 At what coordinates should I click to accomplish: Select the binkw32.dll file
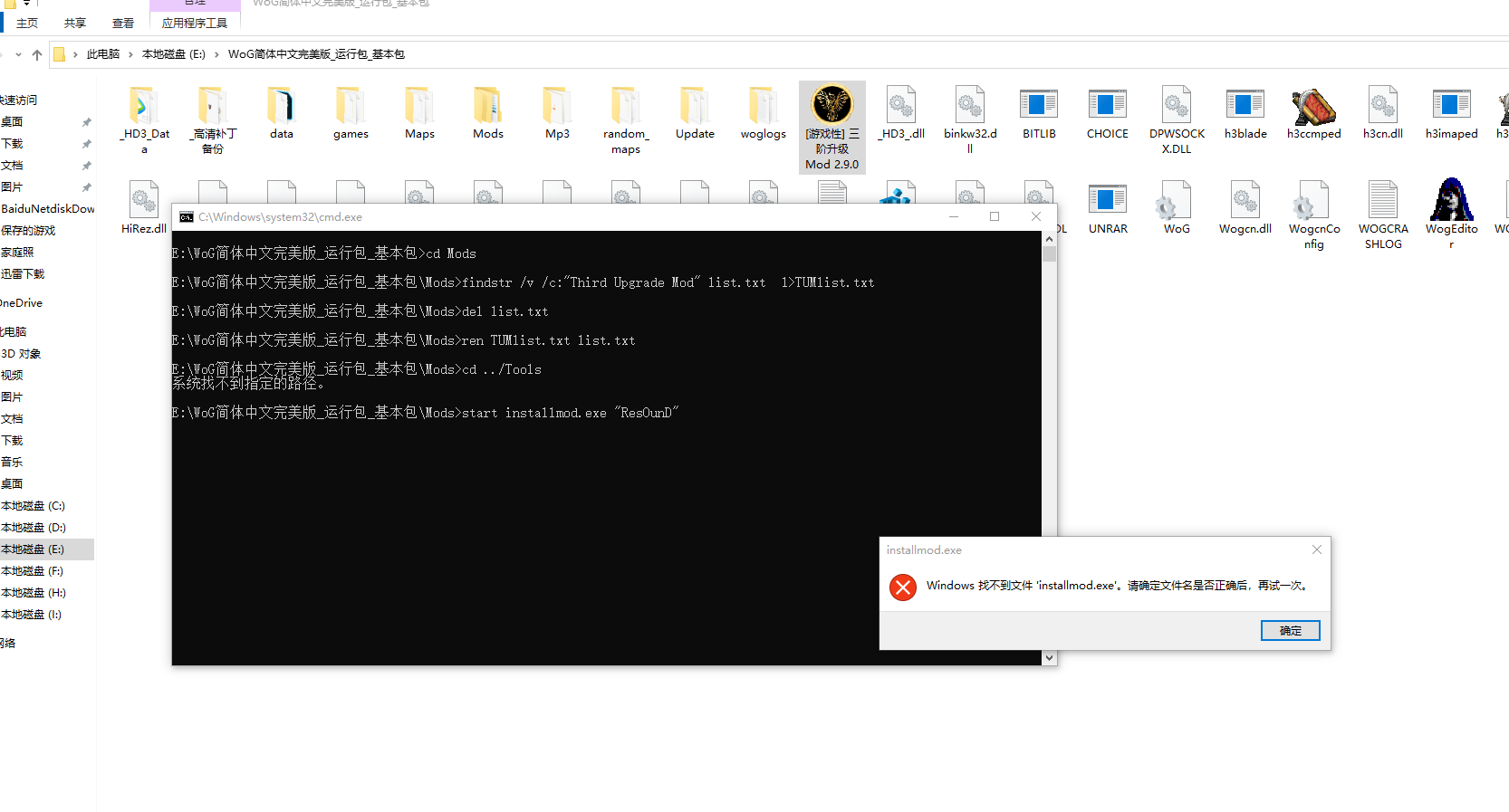point(970,120)
